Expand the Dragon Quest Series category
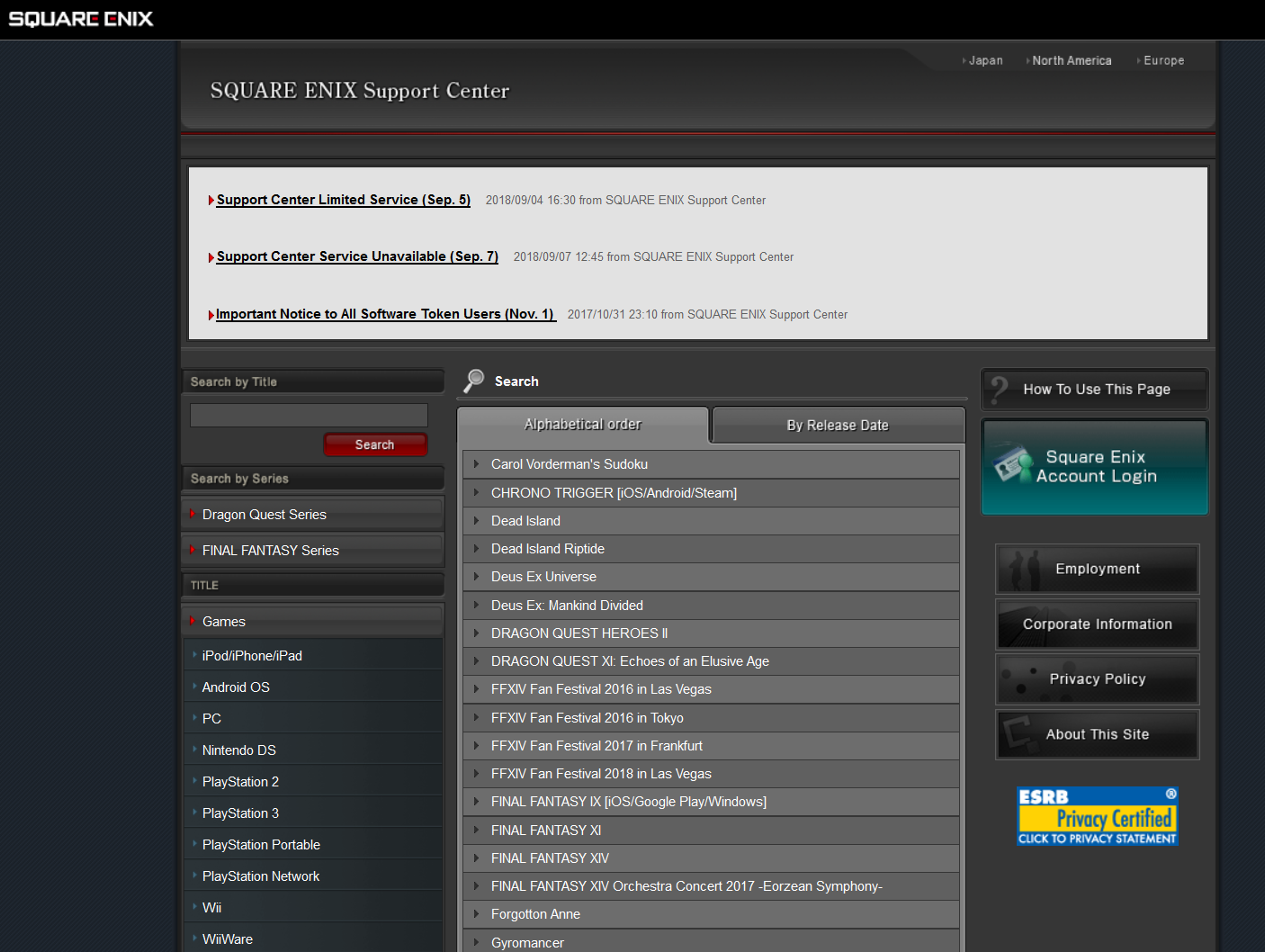Screen dimensions: 1265x952 pos(264,515)
